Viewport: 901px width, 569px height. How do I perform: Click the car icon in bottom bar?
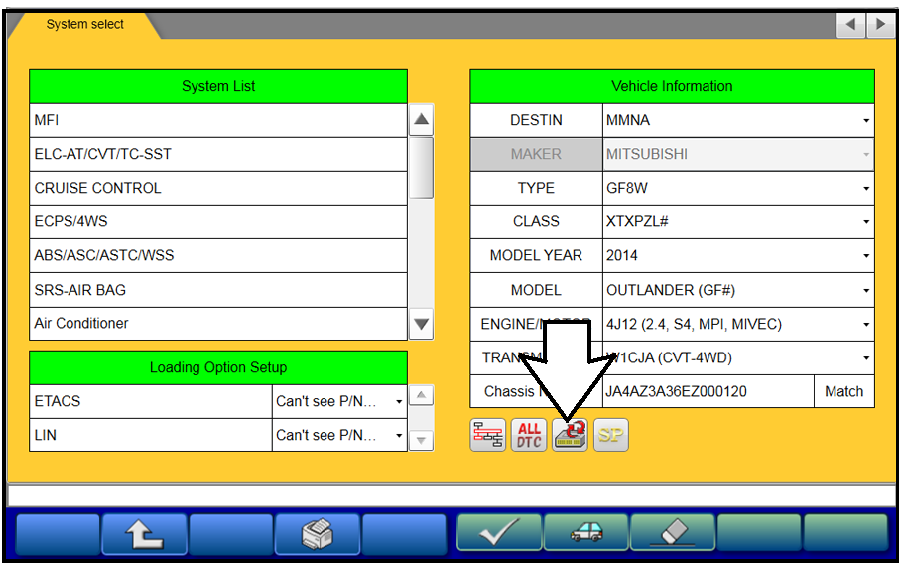[586, 533]
